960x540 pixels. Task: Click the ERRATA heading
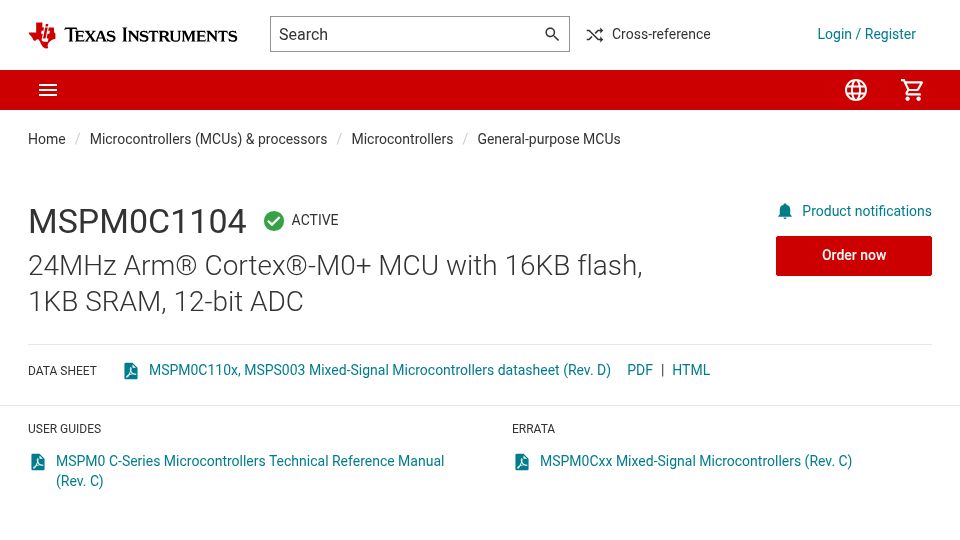(x=533, y=429)
